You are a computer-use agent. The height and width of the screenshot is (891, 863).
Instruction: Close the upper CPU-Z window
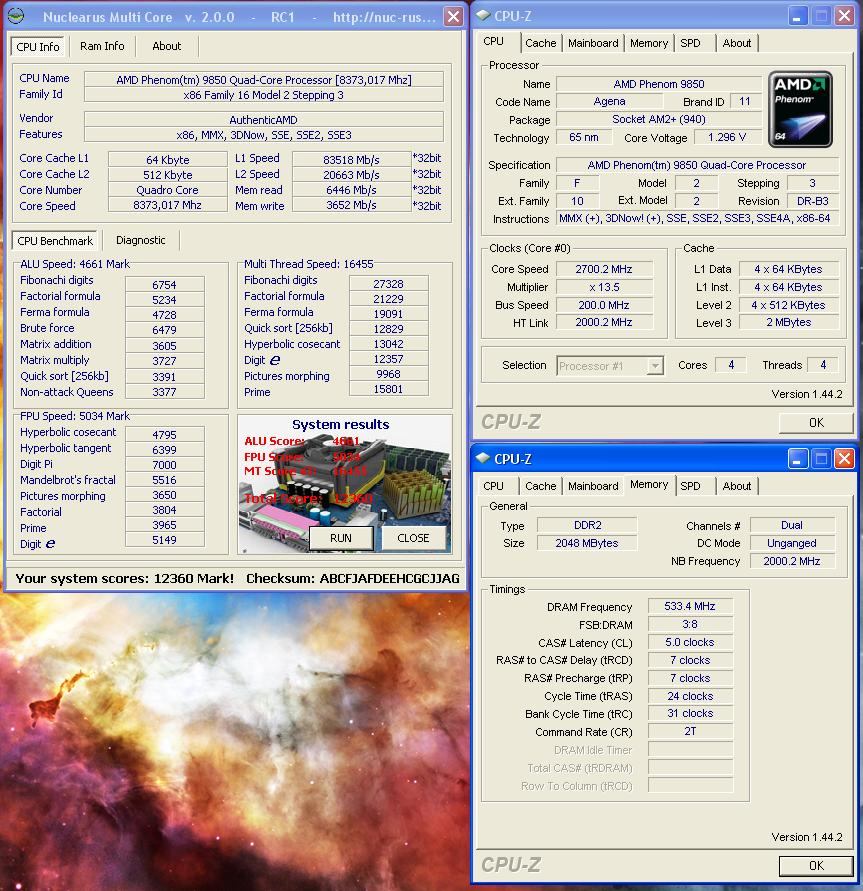click(844, 16)
